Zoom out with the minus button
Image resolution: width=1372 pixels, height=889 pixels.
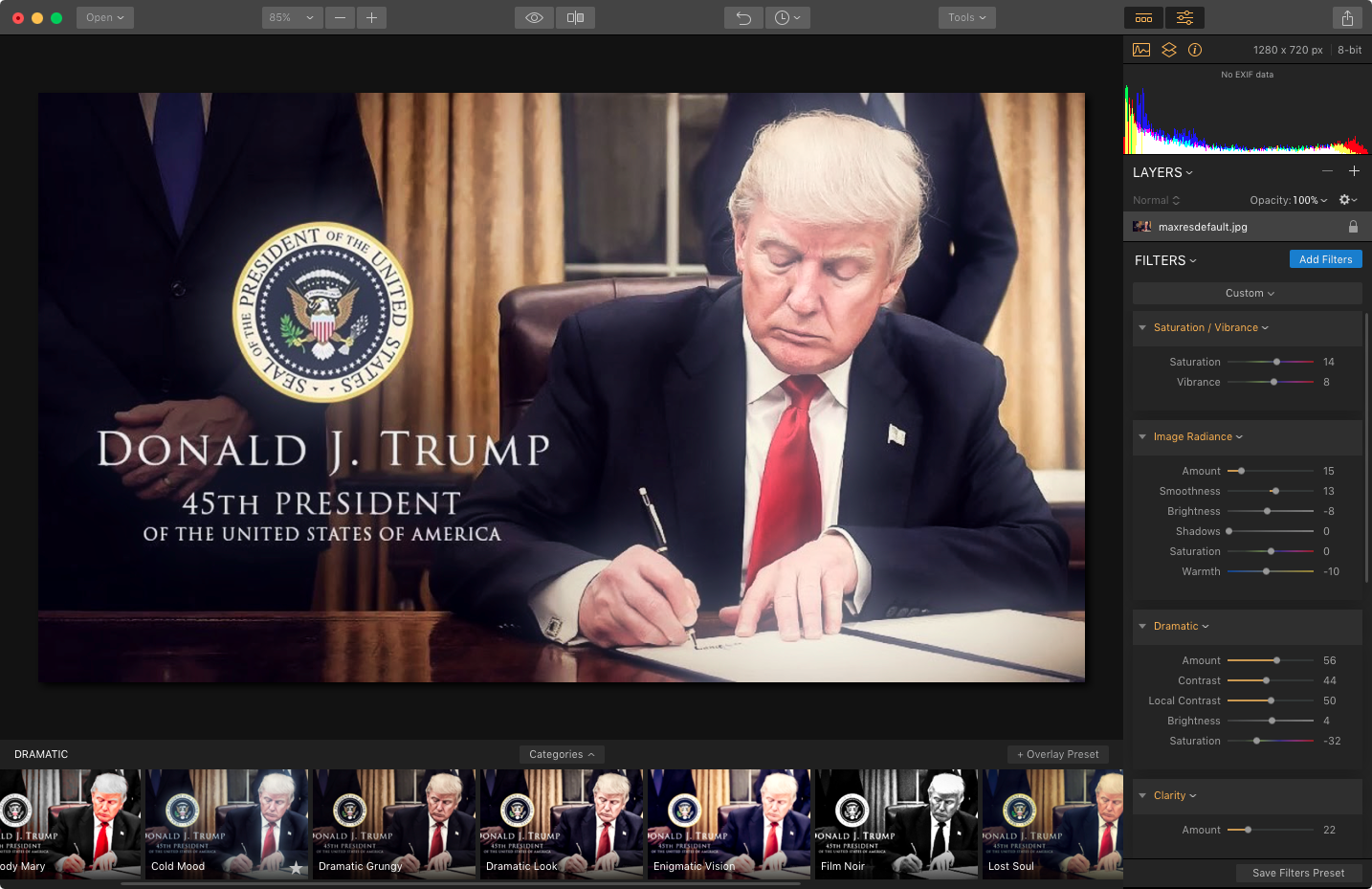click(340, 17)
